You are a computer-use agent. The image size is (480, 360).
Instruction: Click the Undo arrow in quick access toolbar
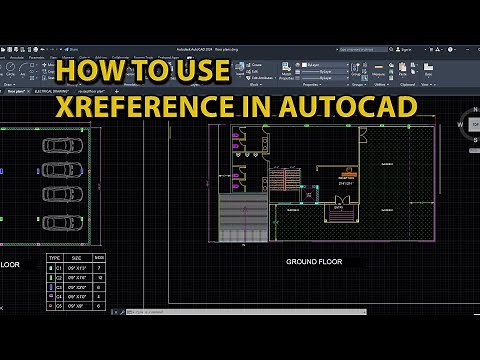pos(42,49)
